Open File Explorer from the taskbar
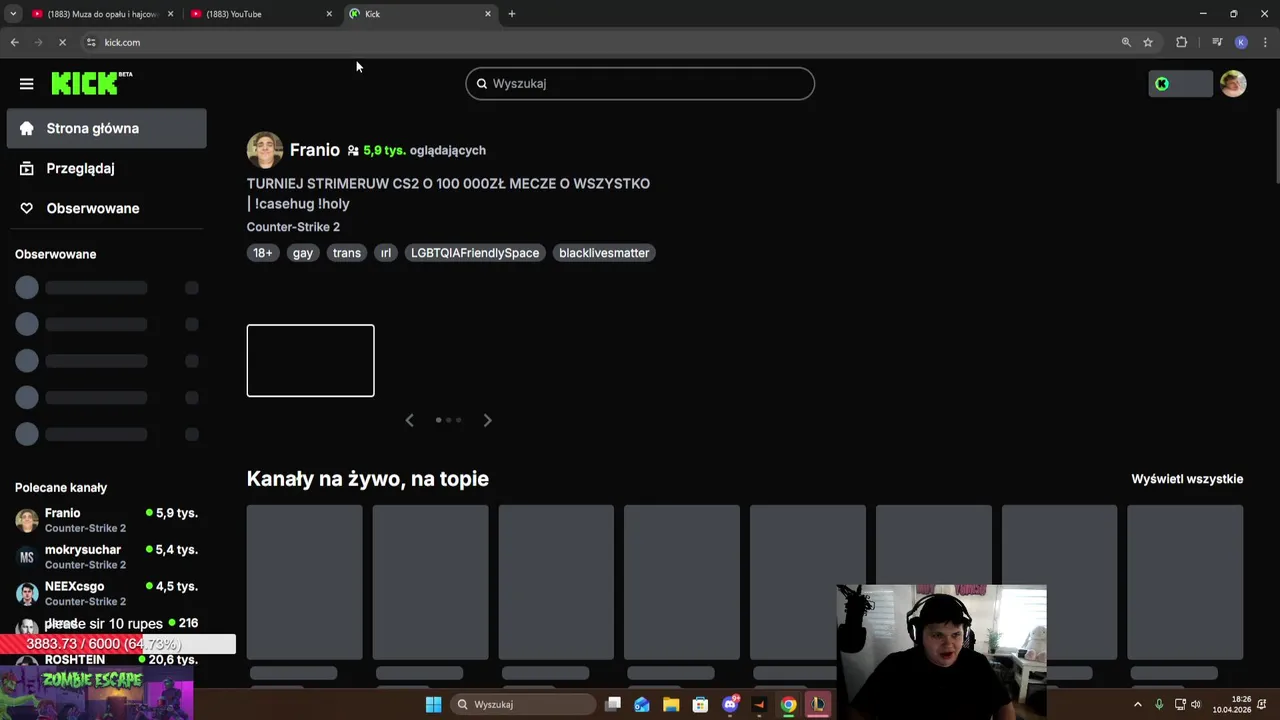The width and height of the screenshot is (1280, 720). click(671, 704)
